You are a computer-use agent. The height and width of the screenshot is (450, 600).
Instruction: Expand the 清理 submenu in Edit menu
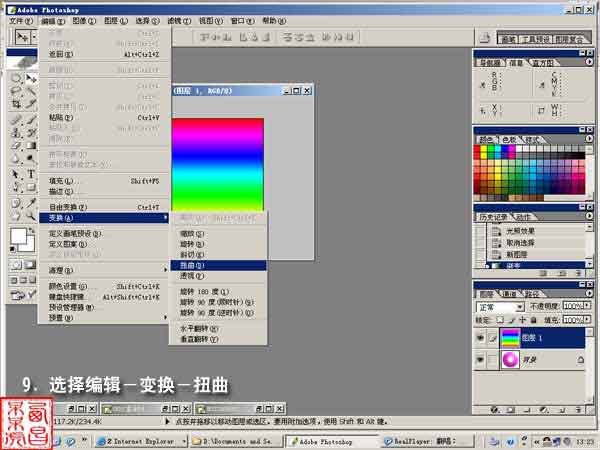point(104,270)
